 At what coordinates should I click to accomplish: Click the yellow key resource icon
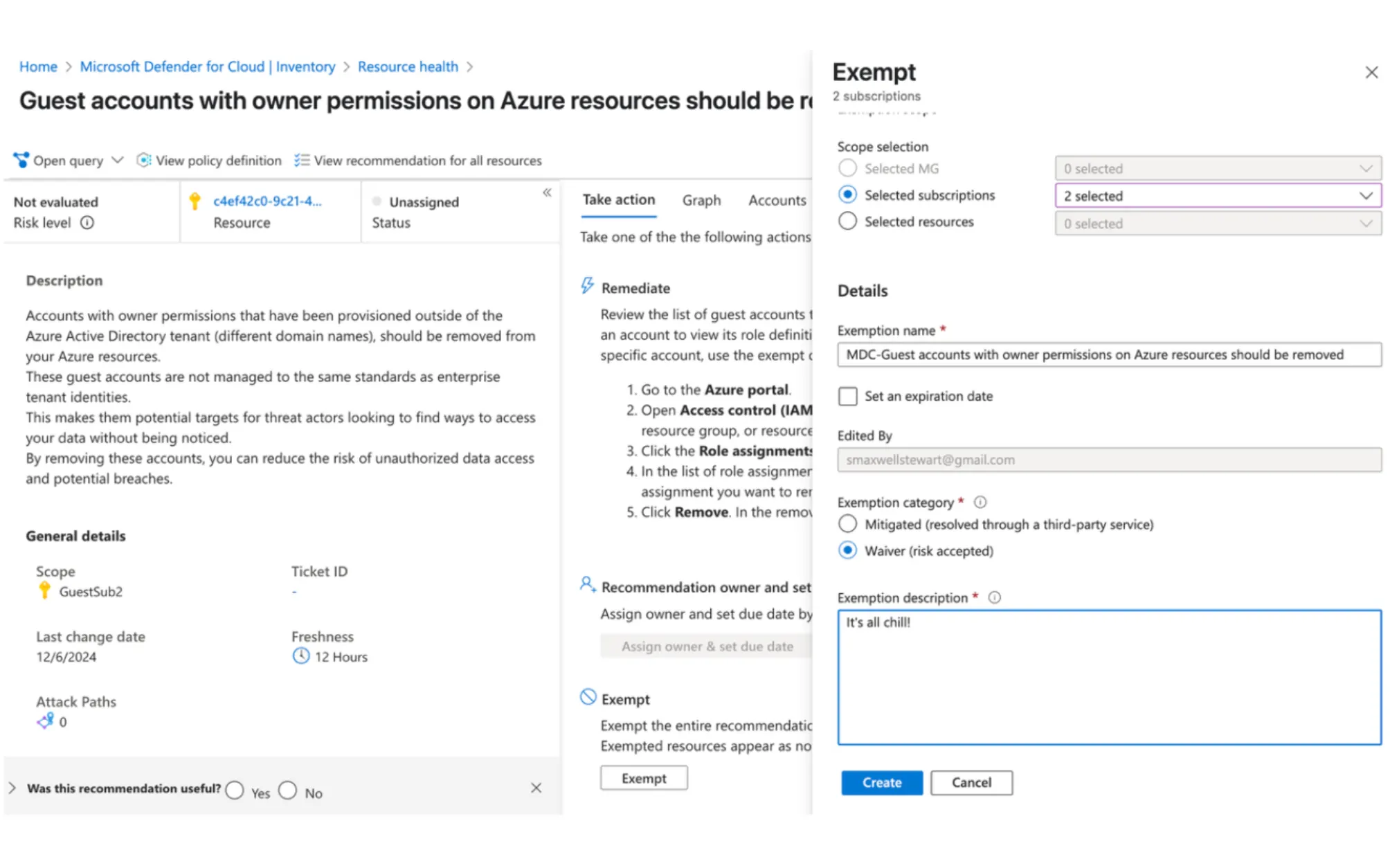195,201
